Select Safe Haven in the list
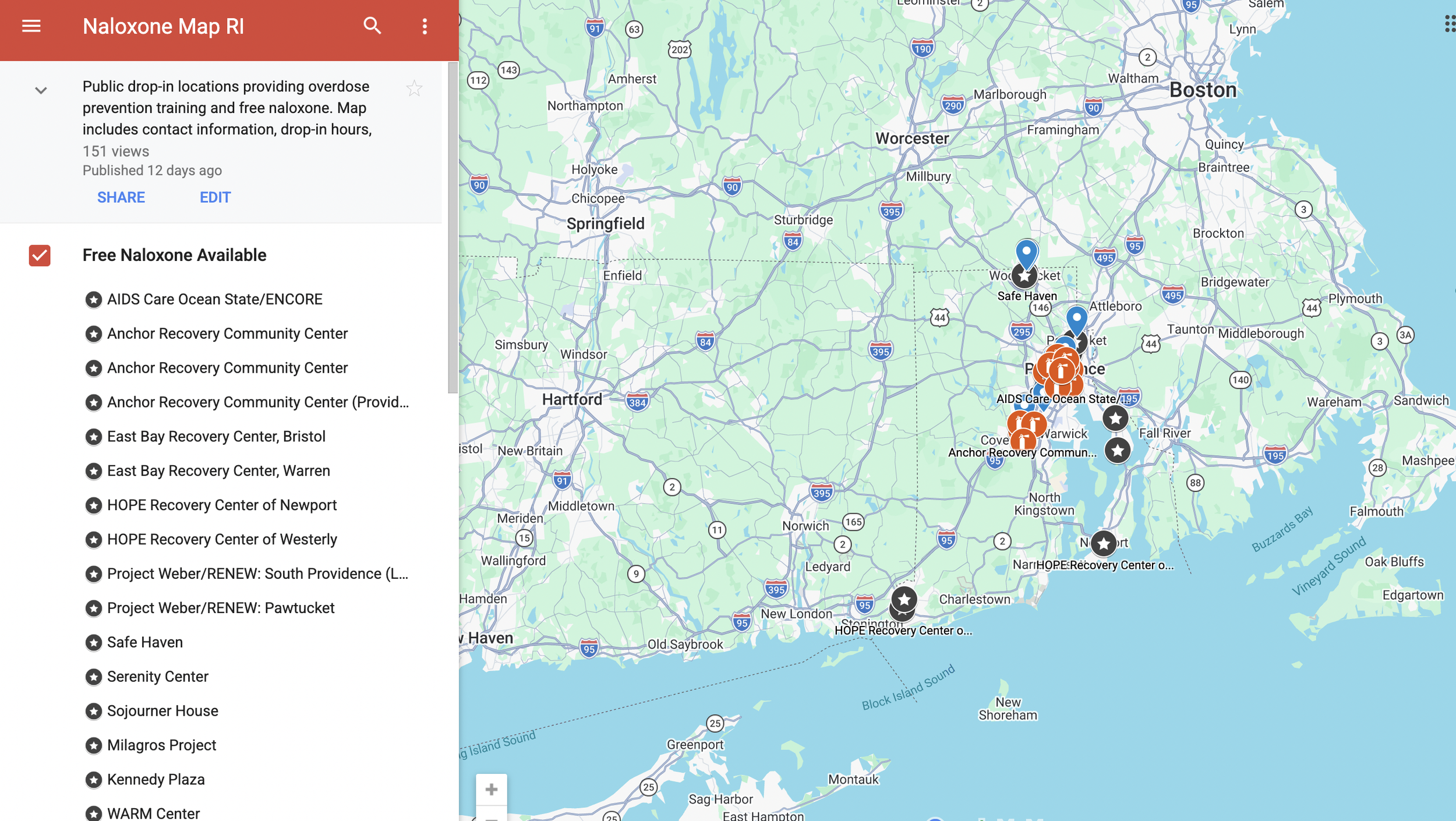The width and height of the screenshot is (1456, 821). coord(145,643)
